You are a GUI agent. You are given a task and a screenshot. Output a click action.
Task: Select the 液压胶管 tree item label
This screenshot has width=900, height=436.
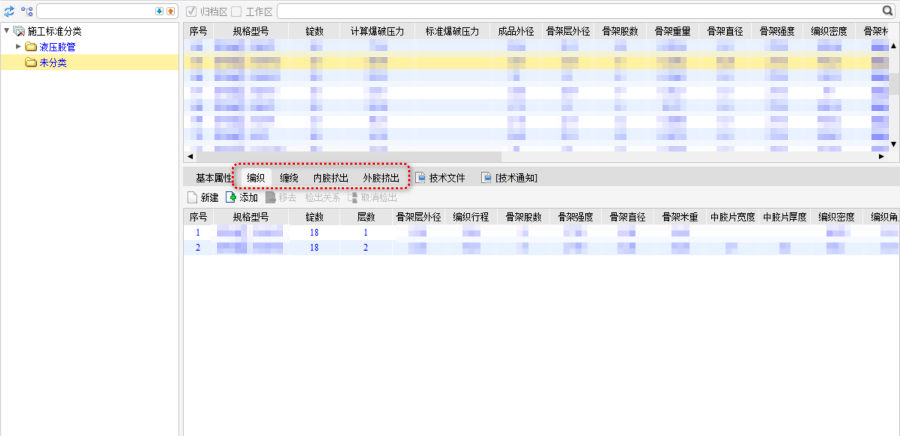[x=57, y=47]
